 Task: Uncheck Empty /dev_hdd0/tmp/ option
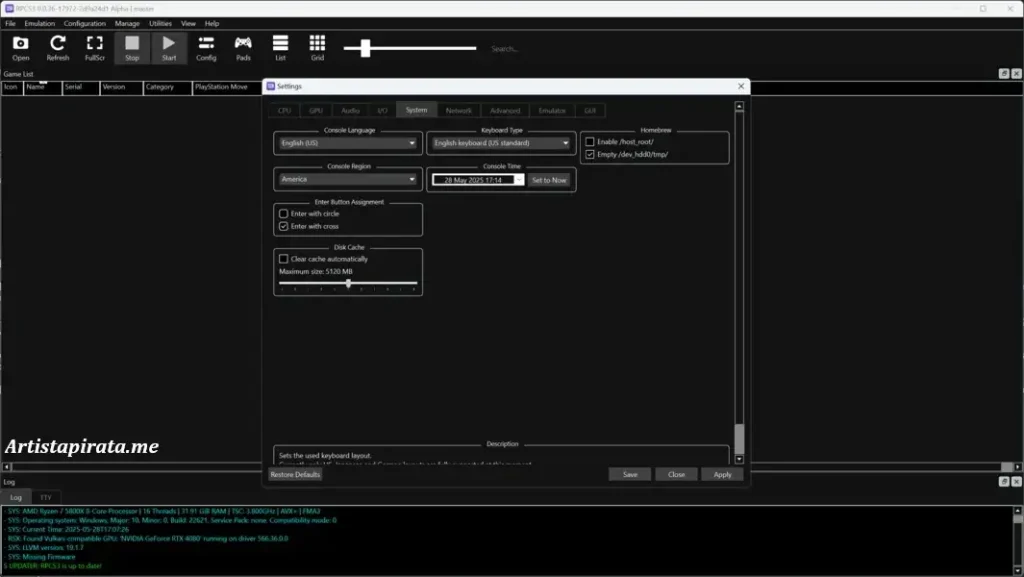589,155
